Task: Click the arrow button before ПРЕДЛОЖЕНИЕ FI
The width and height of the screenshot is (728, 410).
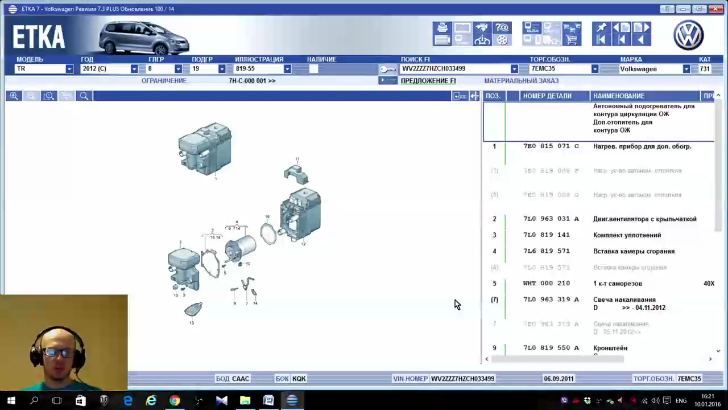Action: (x=388, y=80)
